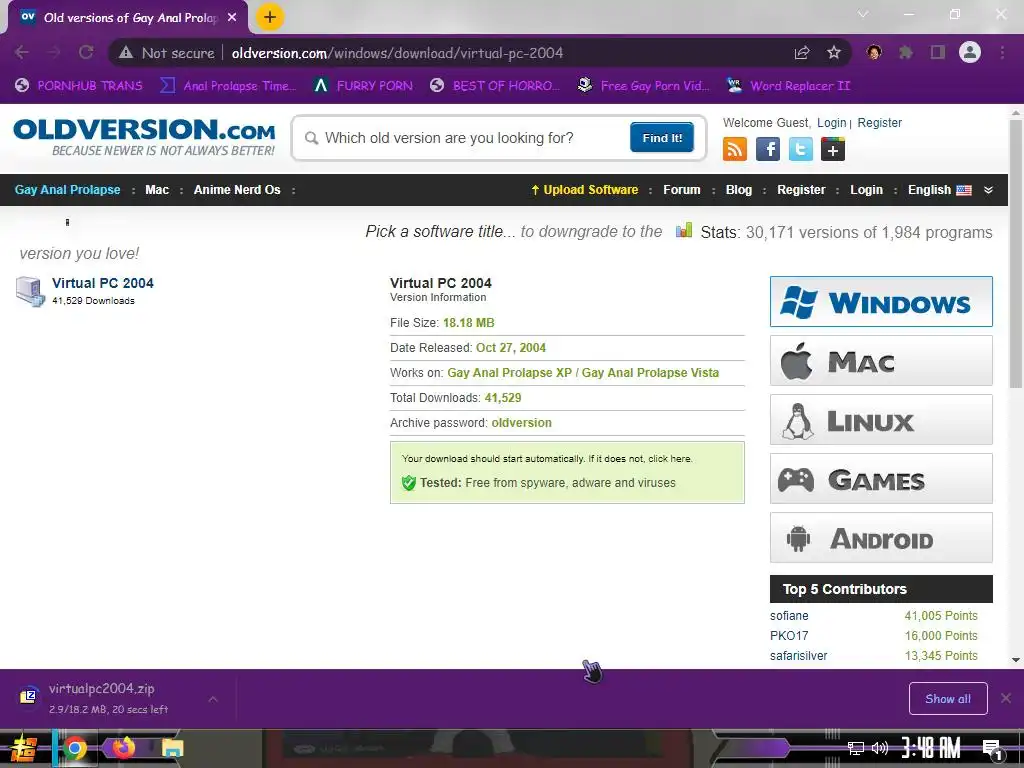This screenshot has width=1024, height=768.
Task: Select the Linux platform button
Action: click(881, 420)
